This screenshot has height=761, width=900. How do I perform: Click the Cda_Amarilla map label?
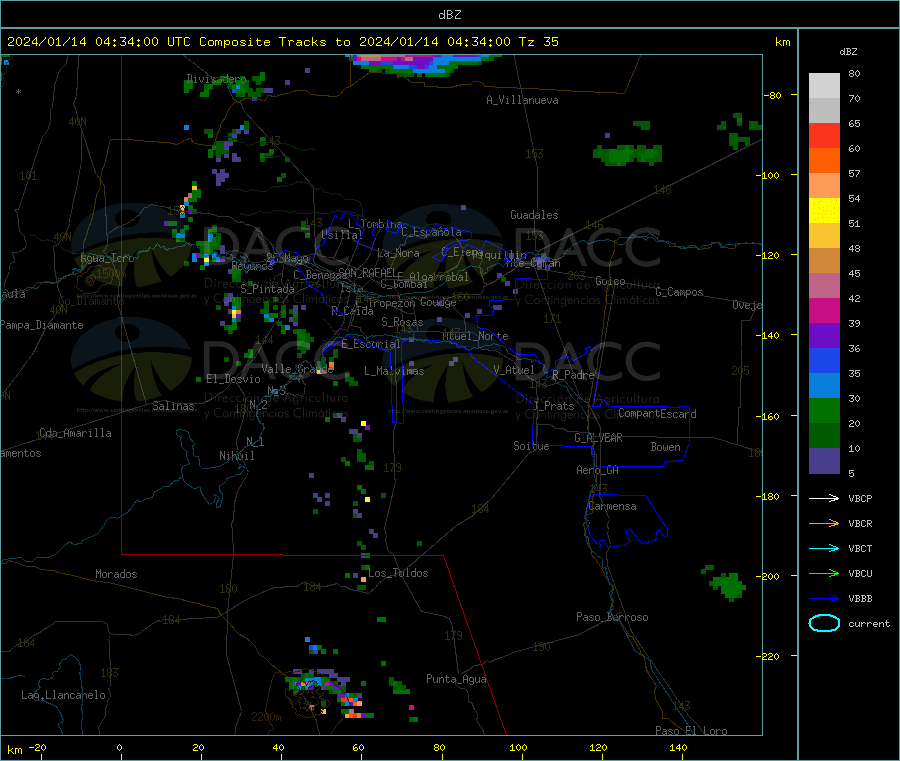(75, 433)
